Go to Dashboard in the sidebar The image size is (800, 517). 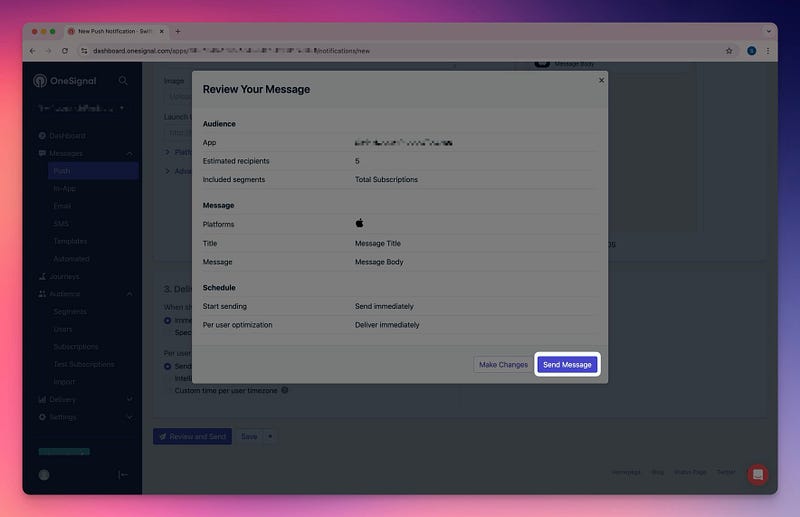coord(67,136)
